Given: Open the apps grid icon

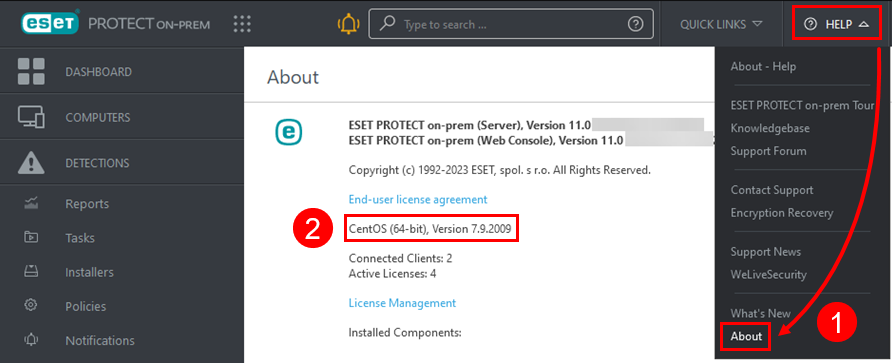Looking at the screenshot, I should coord(242,24).
